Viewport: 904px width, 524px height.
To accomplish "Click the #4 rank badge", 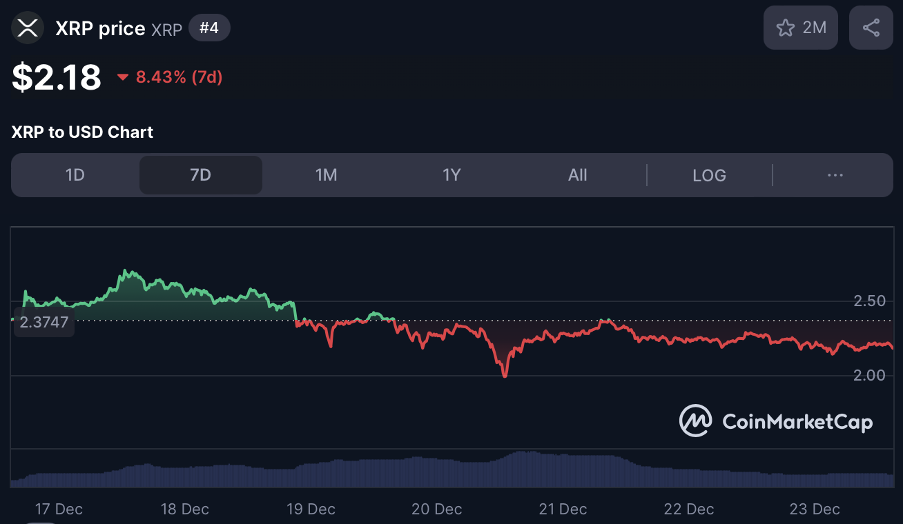I will [x=209, y=28].
